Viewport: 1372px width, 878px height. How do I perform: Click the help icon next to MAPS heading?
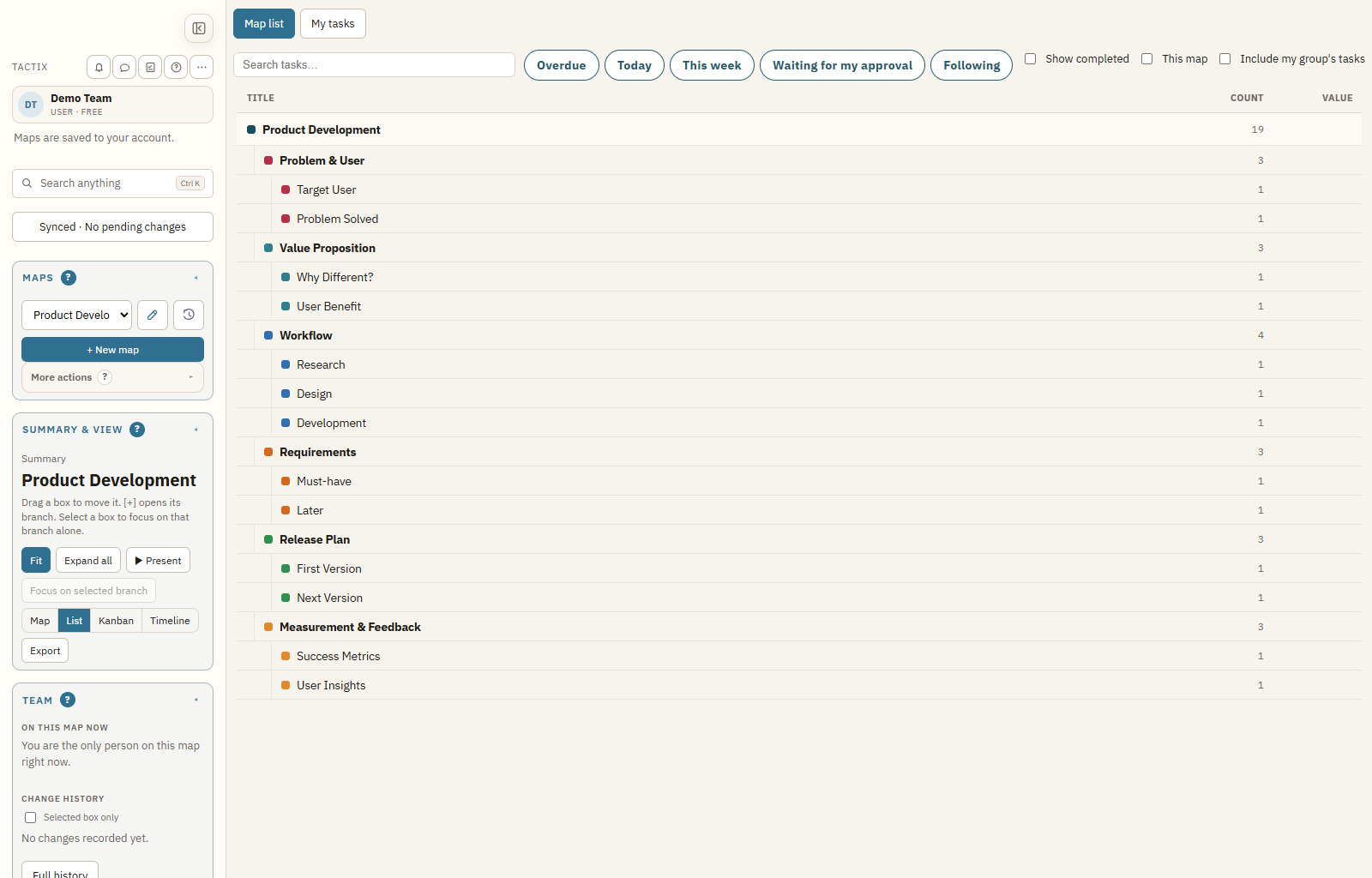click(x=69, y=278)
